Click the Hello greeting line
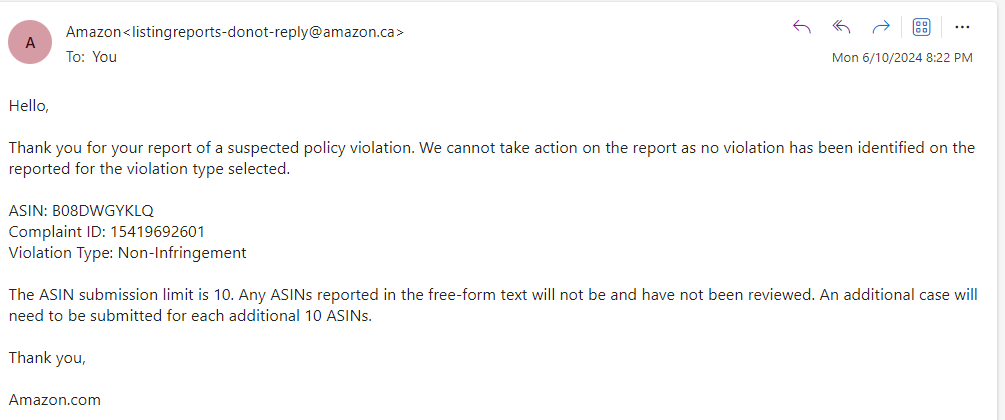The height and width of the screenshot is (420, 1005). [x=29, y=106]
